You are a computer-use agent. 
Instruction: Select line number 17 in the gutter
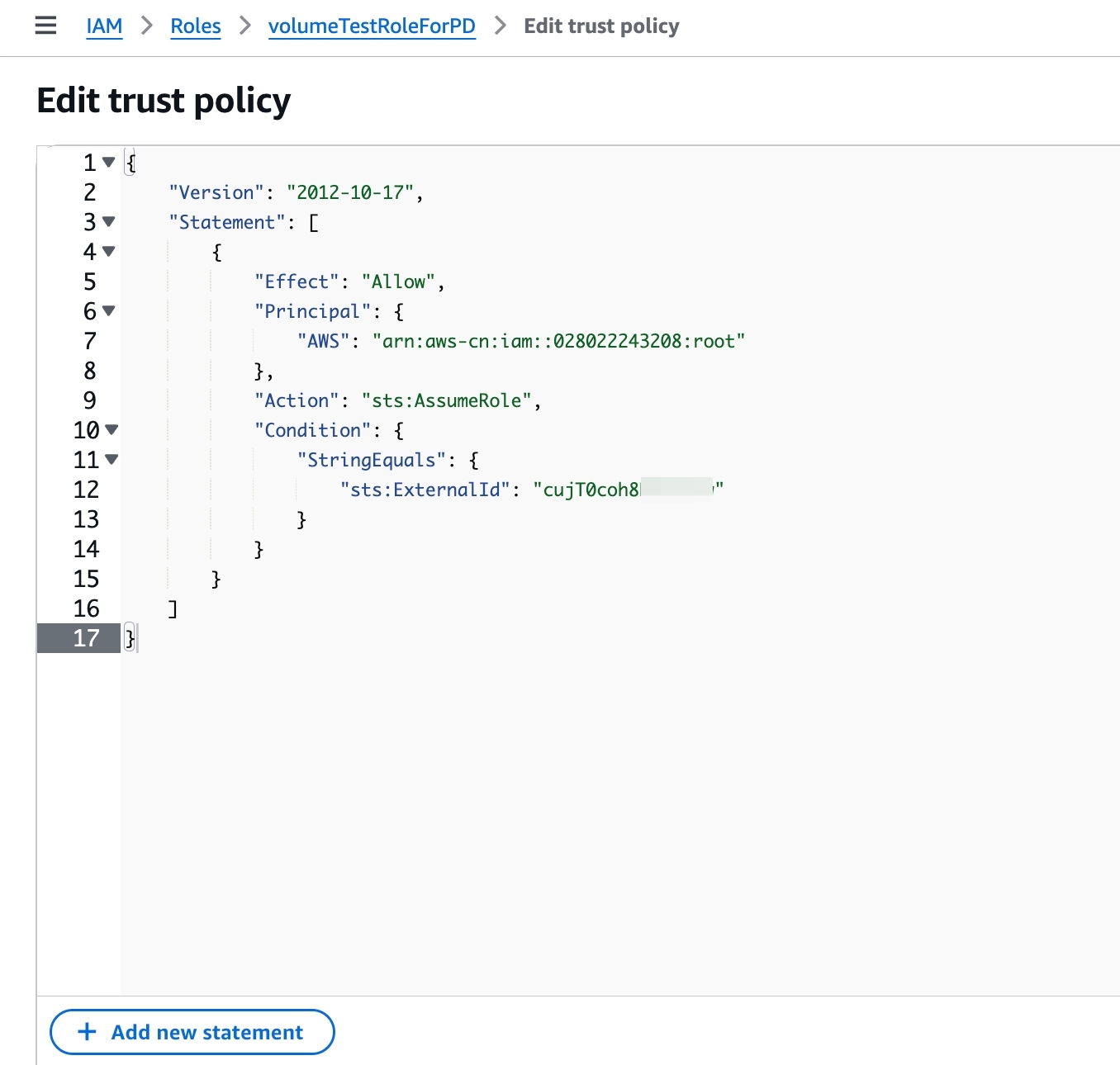(x=86, y=638)
